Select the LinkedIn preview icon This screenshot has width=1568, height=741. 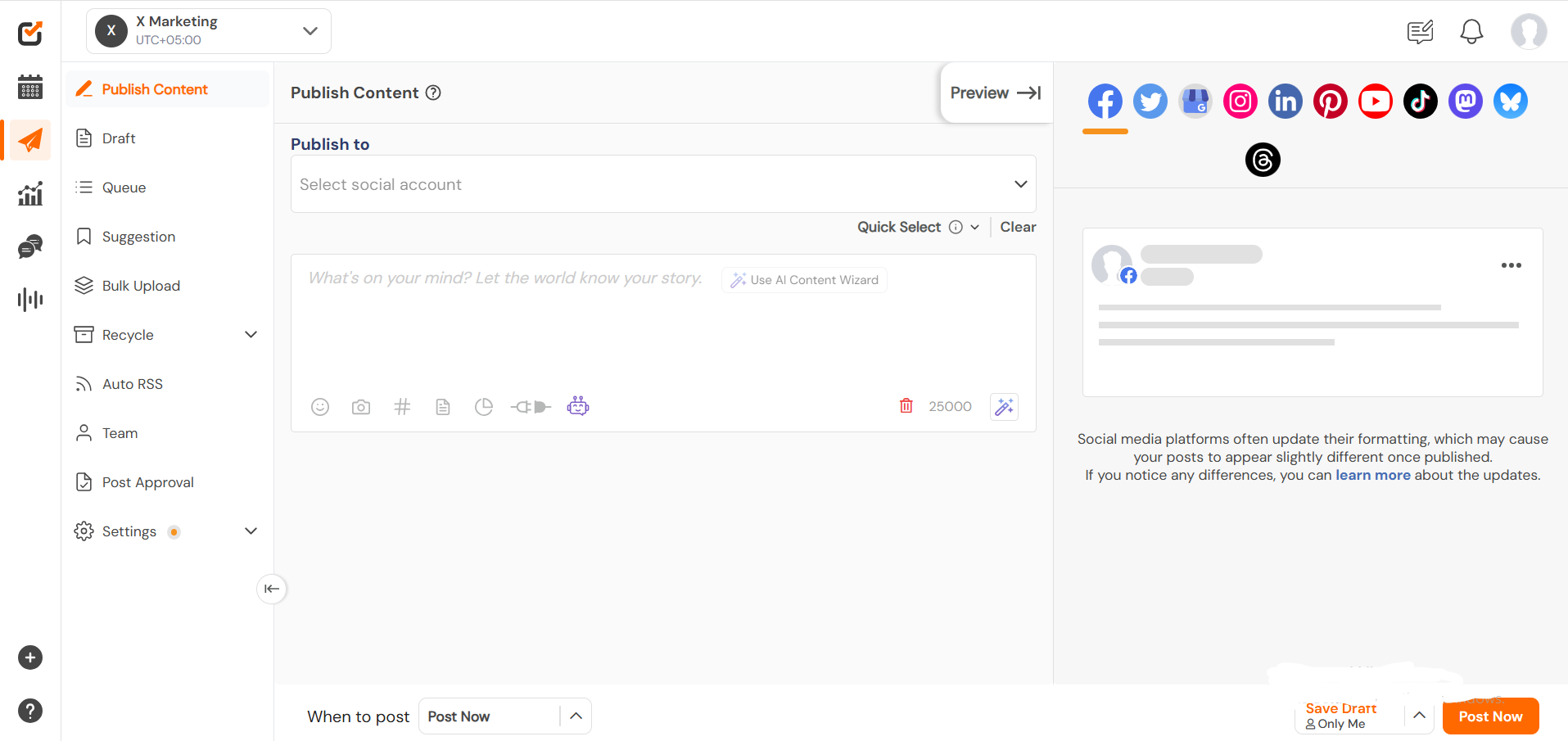[x=1286, y=102]
